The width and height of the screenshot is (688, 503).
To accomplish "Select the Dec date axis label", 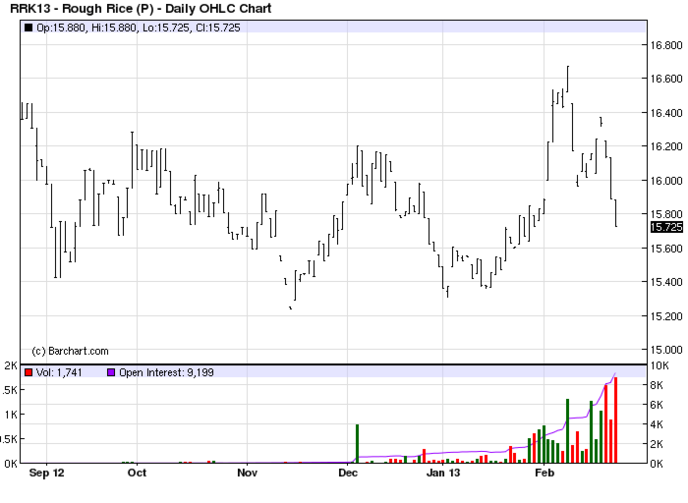I will click(347, 472).
